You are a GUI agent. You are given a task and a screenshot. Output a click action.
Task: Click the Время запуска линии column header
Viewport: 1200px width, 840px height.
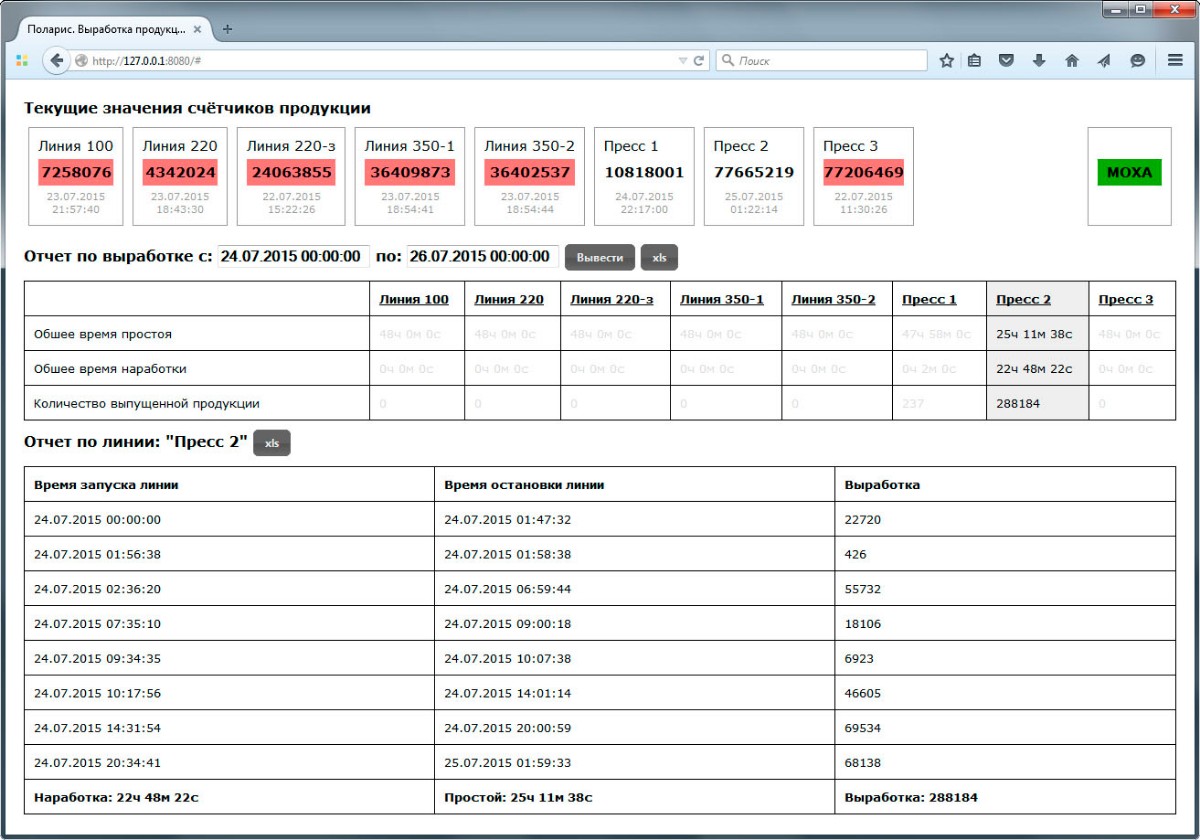click(107, 485)
